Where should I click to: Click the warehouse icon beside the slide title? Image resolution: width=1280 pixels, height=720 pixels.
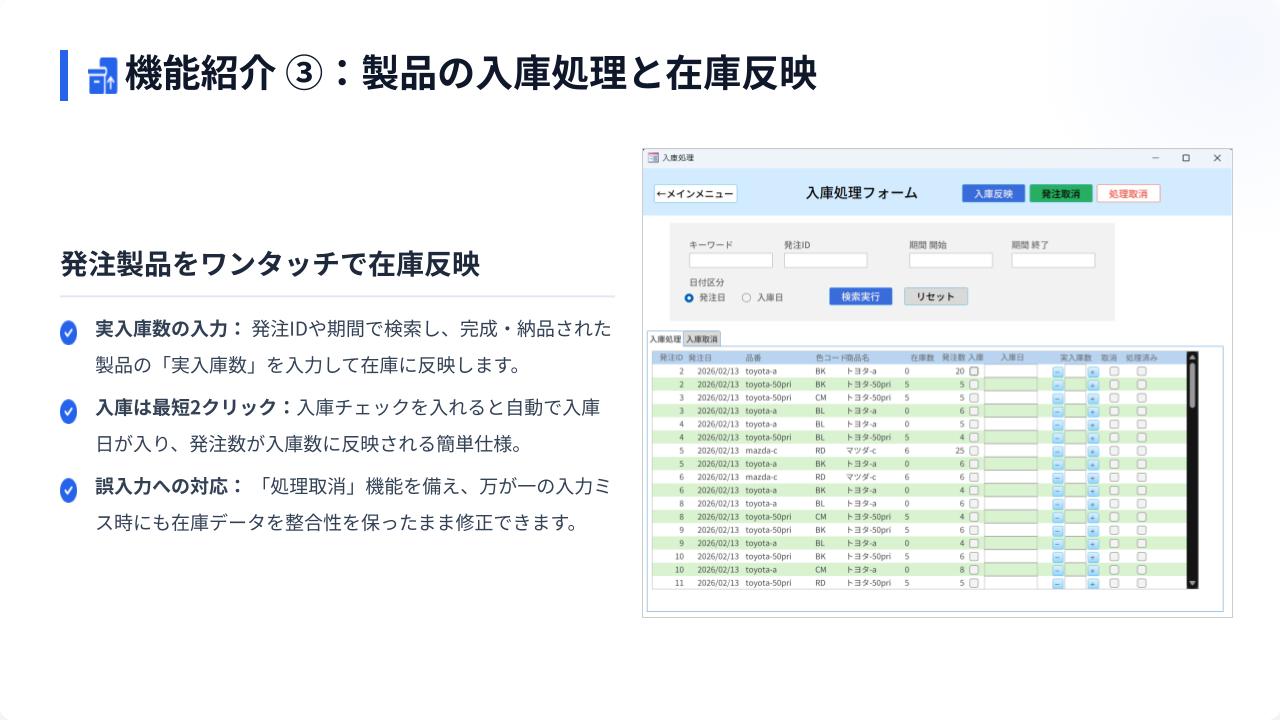[102, 76]
